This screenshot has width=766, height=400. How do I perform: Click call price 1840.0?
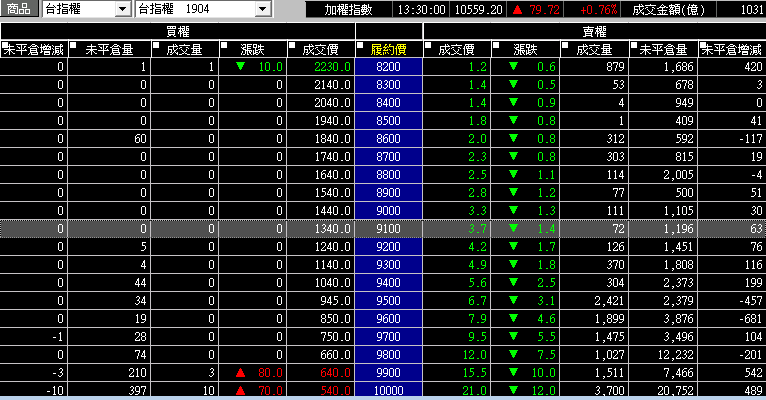332,139
